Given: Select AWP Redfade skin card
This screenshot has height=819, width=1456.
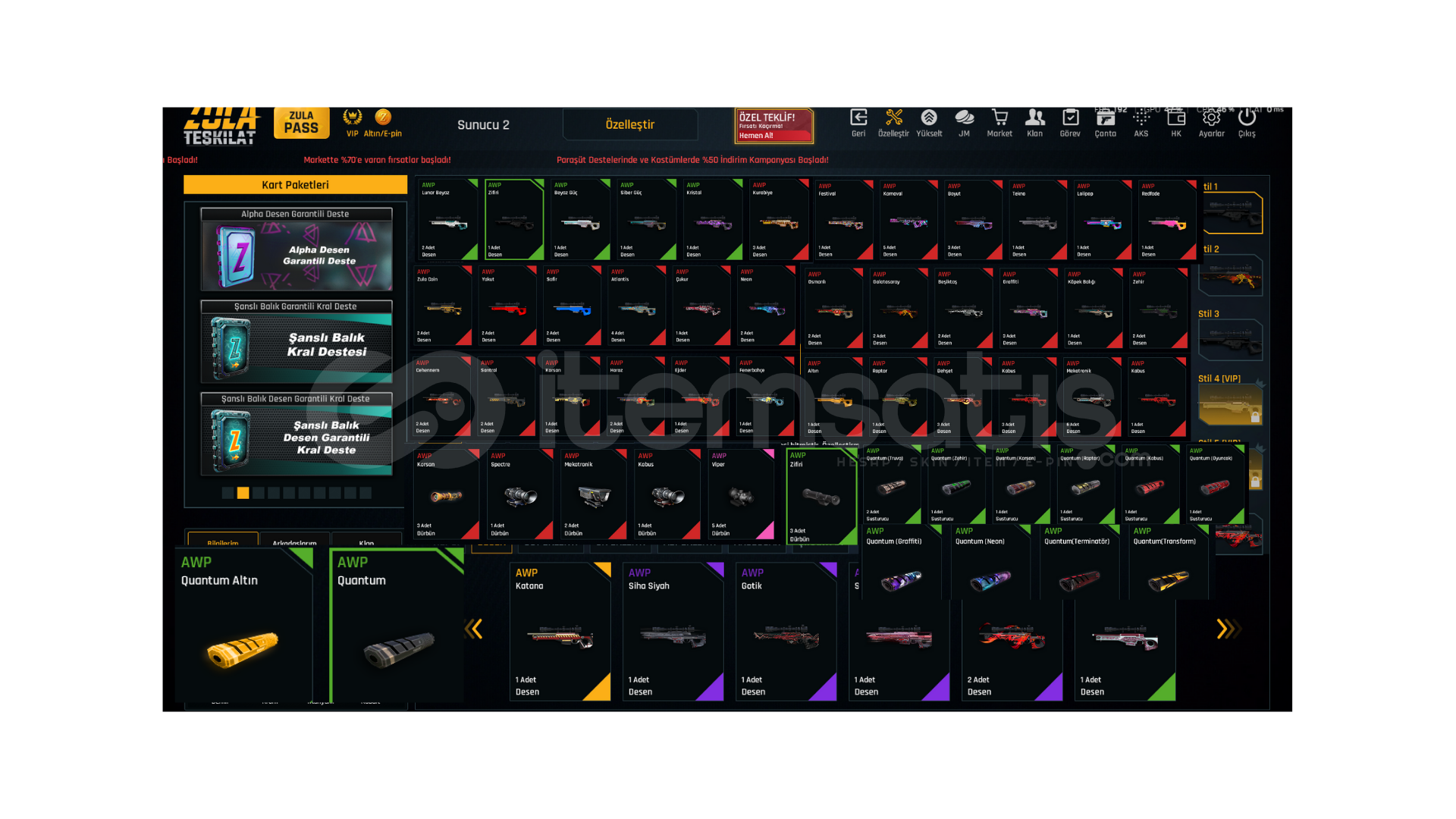Looking at the screenshot, I should [1169, 220].
